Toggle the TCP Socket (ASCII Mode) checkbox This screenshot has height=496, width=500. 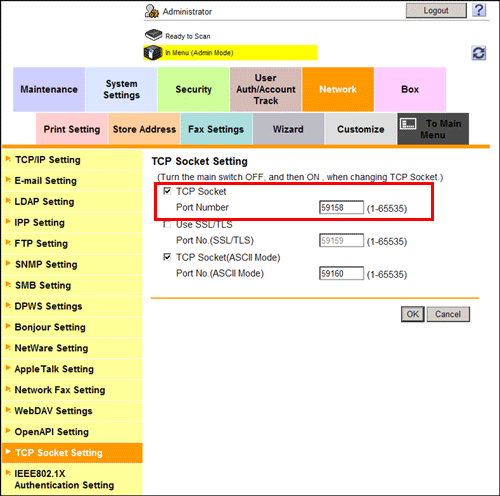click(167, 257)
